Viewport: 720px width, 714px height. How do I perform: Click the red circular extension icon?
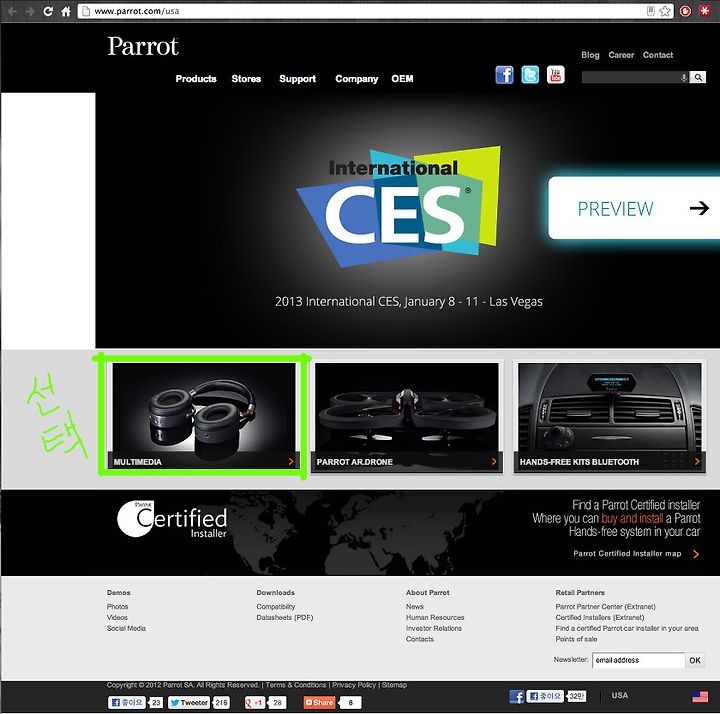685,11
